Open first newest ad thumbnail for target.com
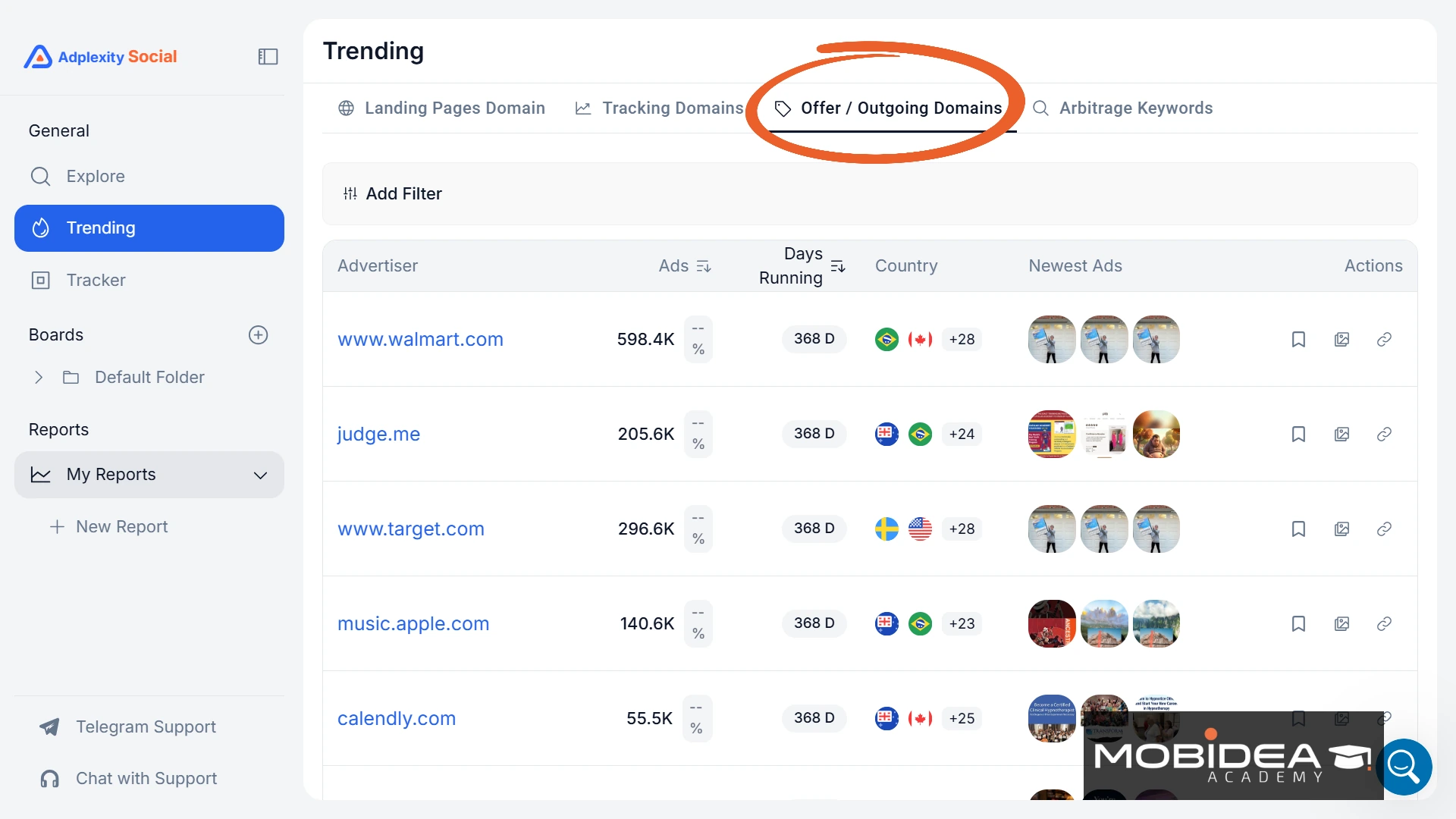 [1052, 529]
